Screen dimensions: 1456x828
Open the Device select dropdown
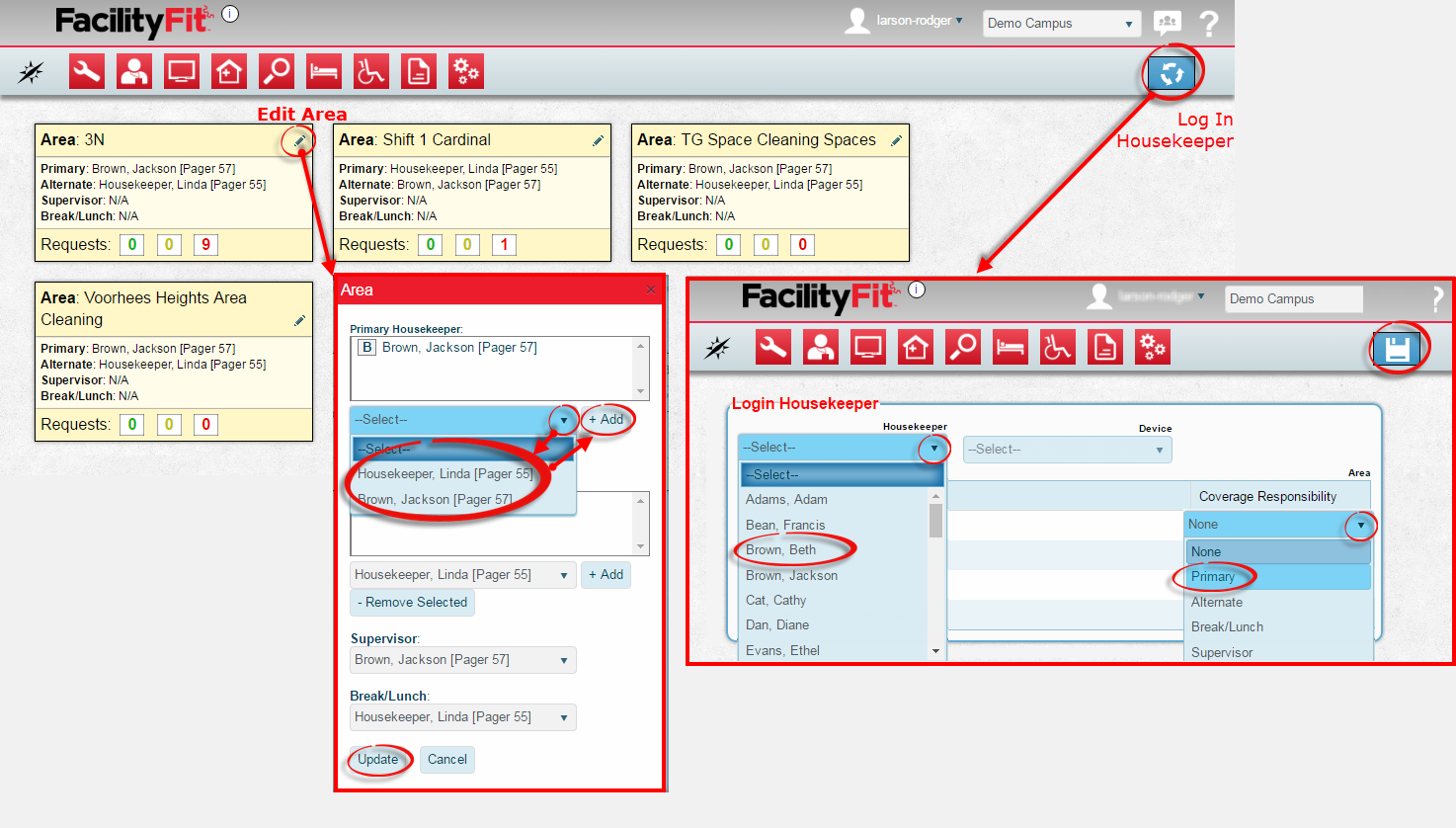click(1067, 450)
